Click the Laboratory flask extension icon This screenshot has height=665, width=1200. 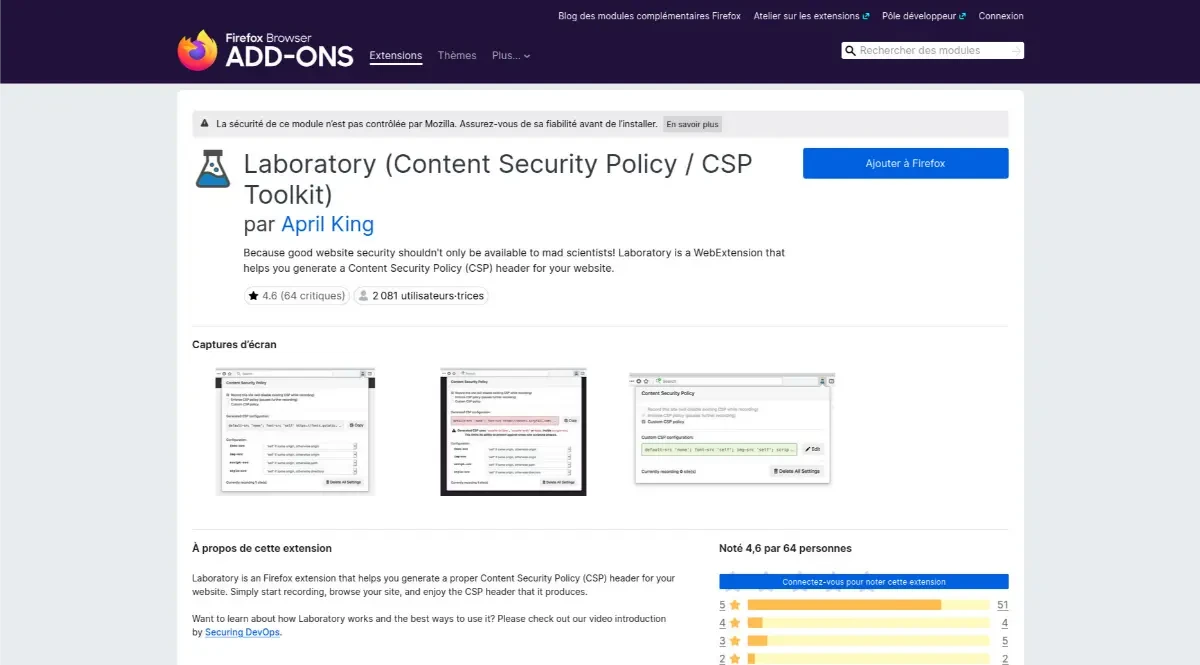point(212,169)
